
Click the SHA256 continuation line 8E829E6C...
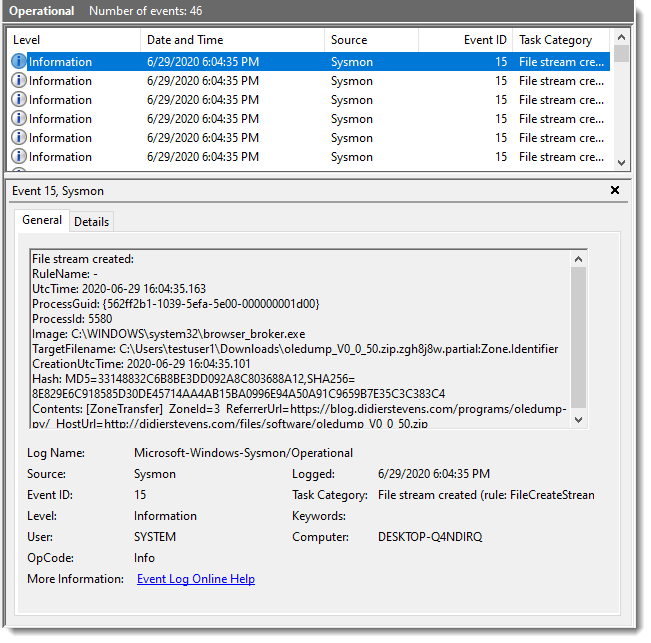(238, 394)
